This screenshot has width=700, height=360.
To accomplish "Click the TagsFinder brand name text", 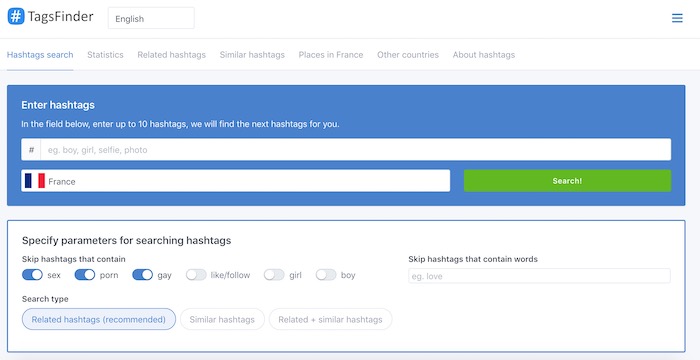I will [x=61, y=17].
